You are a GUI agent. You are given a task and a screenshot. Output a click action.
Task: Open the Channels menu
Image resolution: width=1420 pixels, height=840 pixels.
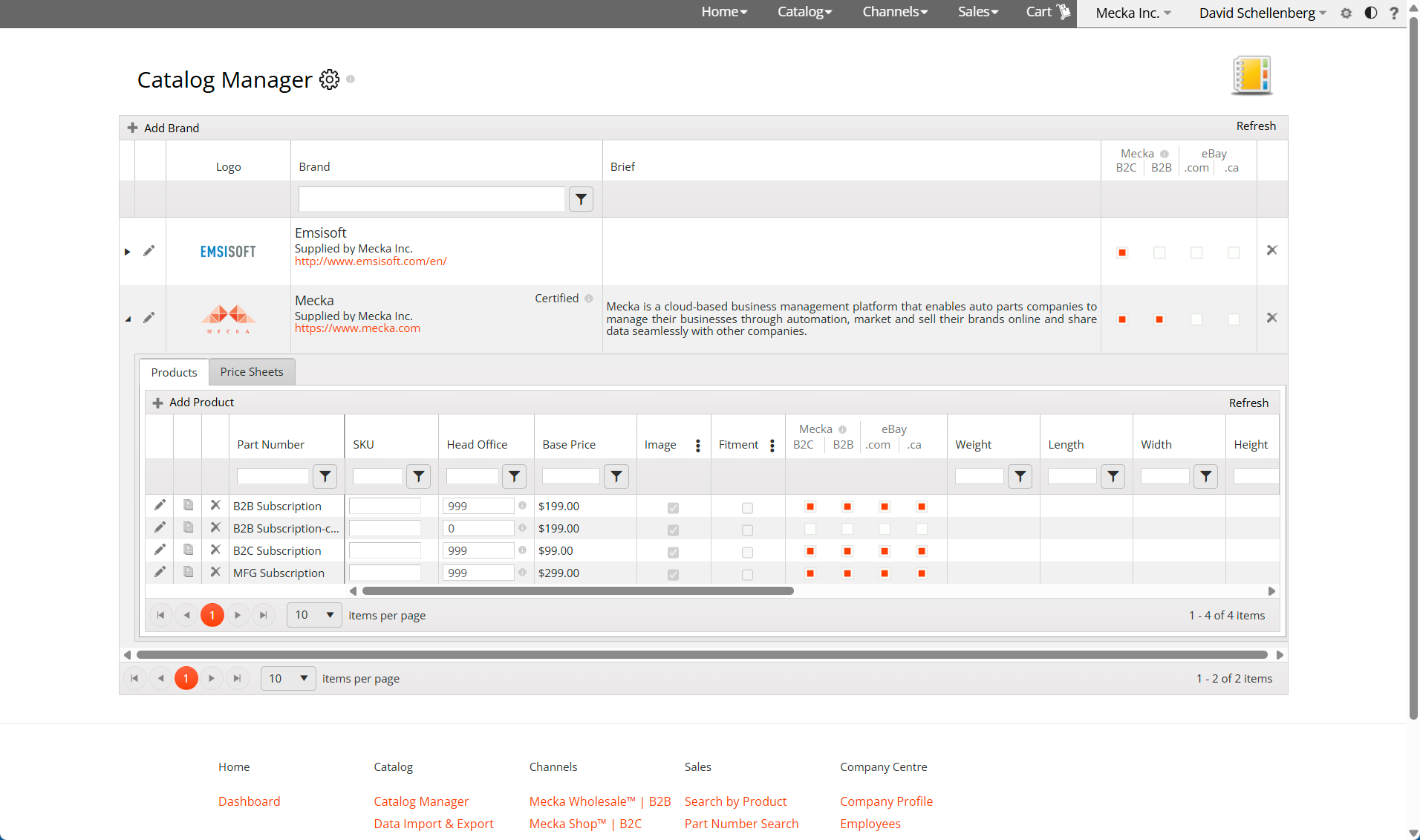pos(894,12)
